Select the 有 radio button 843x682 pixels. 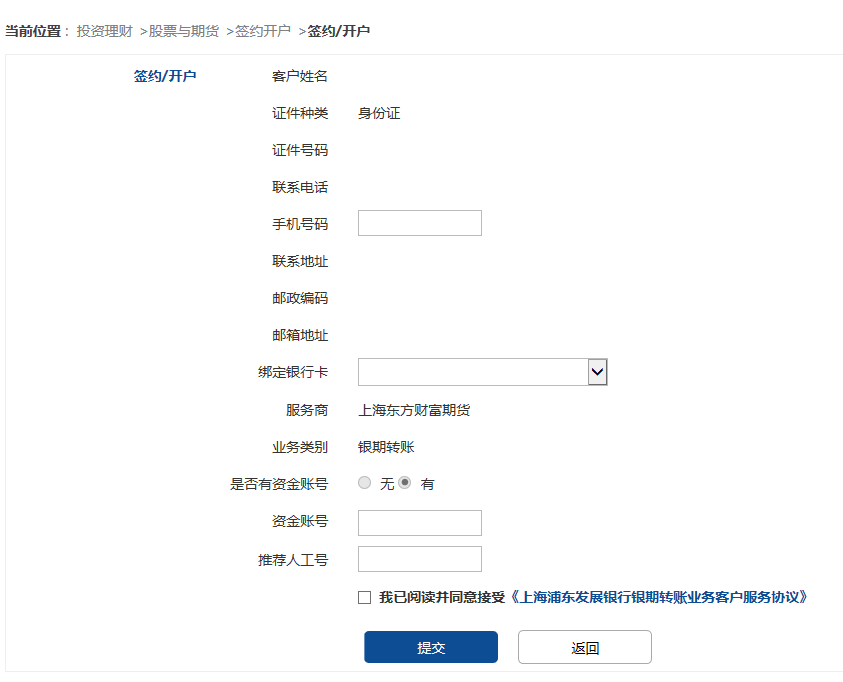pyautogui.click(x=405, y=483)
